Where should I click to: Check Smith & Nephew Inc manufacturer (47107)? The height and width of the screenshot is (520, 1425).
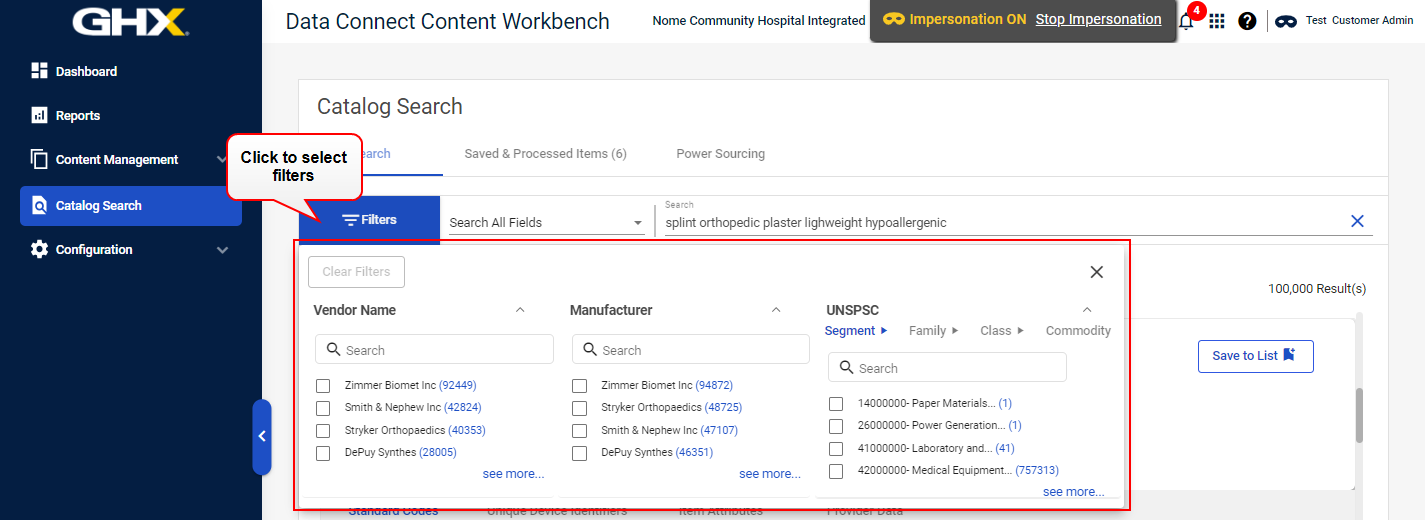(x=579, y=431)
